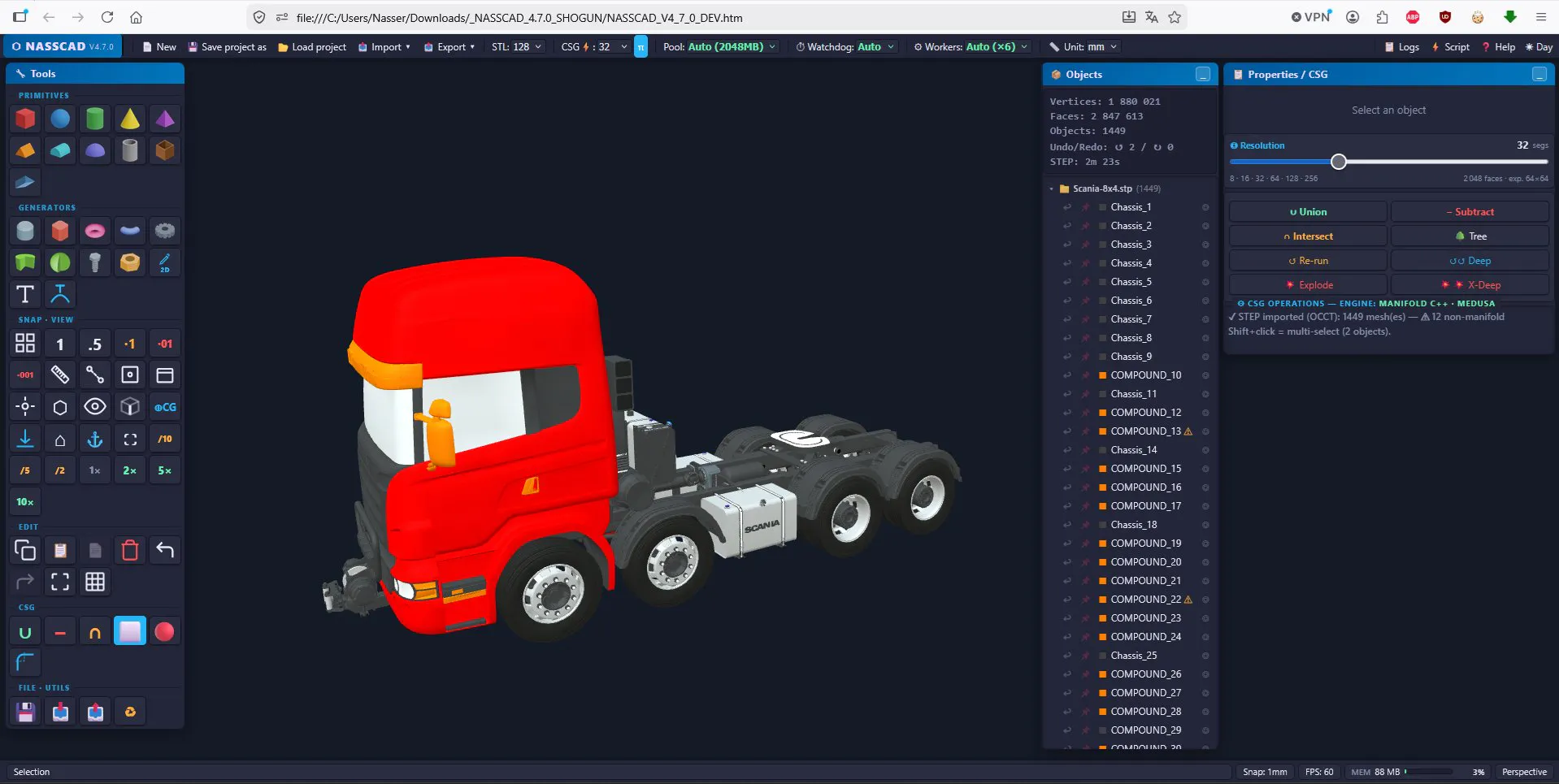Select the hex nut generator

[x=130, y=262]
